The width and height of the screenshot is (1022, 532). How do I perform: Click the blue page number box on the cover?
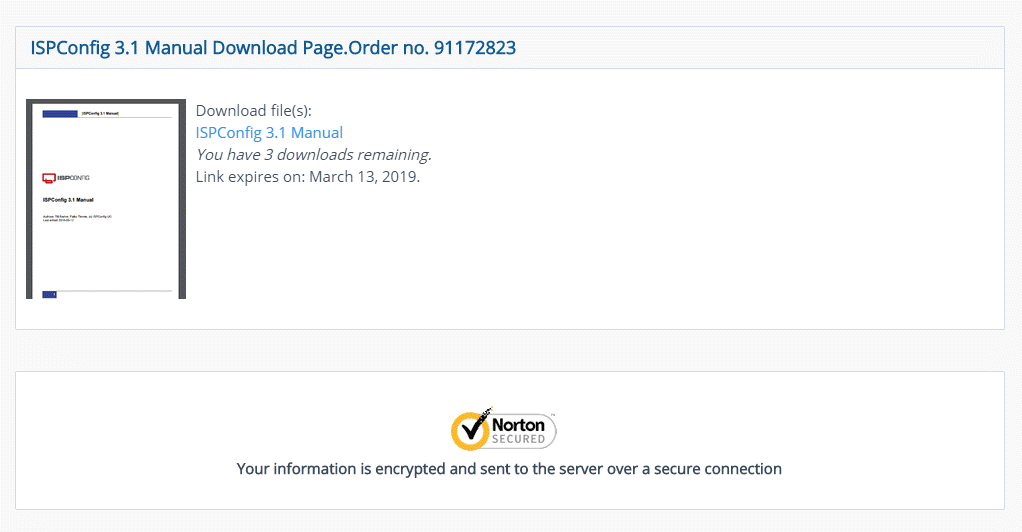49,294
